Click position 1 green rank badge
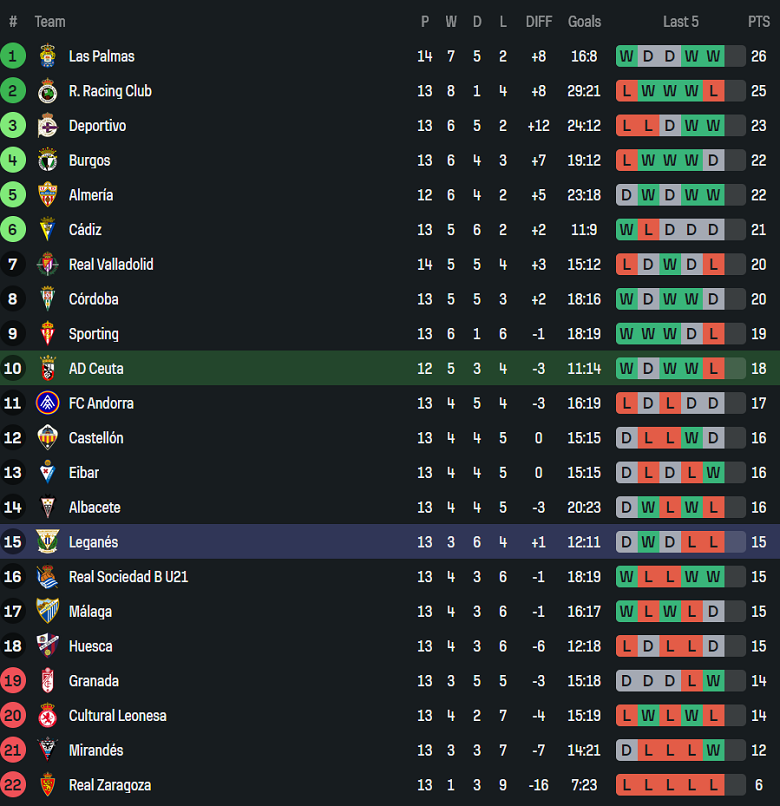780x806 pixels. [x=13, y=56]
